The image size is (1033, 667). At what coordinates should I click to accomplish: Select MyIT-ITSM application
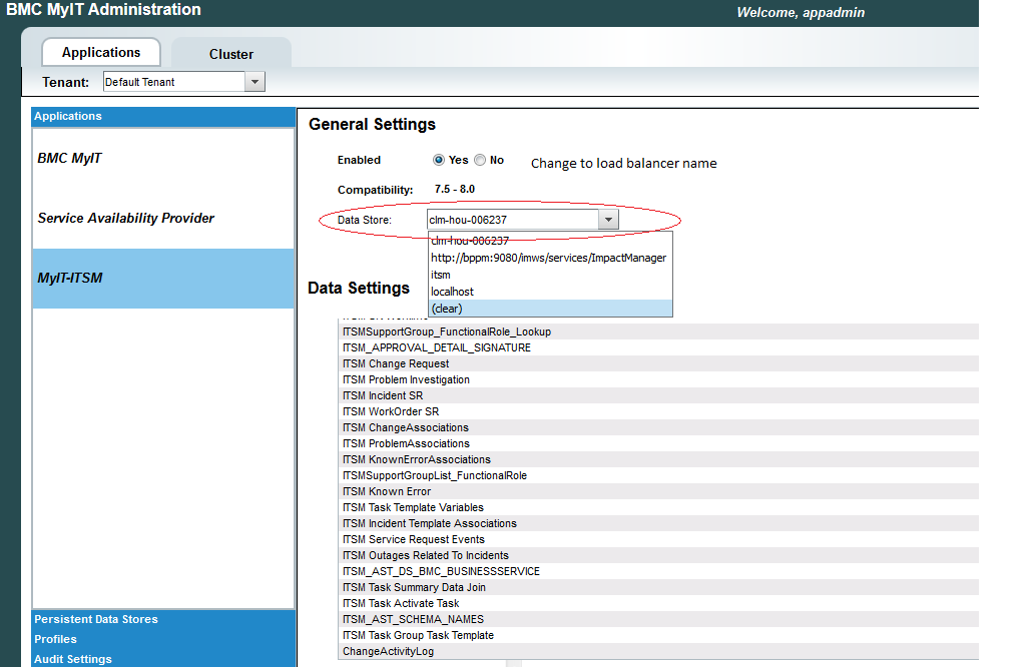click(163, 278)
